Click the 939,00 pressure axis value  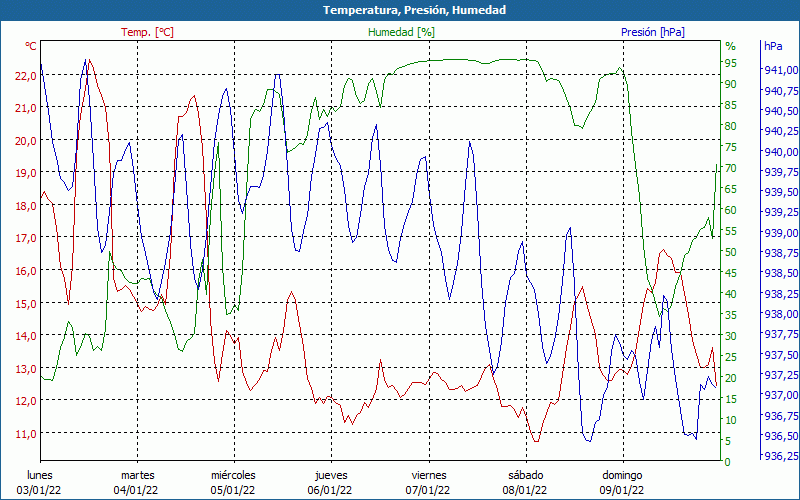pyautogui.click(x=781, y=233)
